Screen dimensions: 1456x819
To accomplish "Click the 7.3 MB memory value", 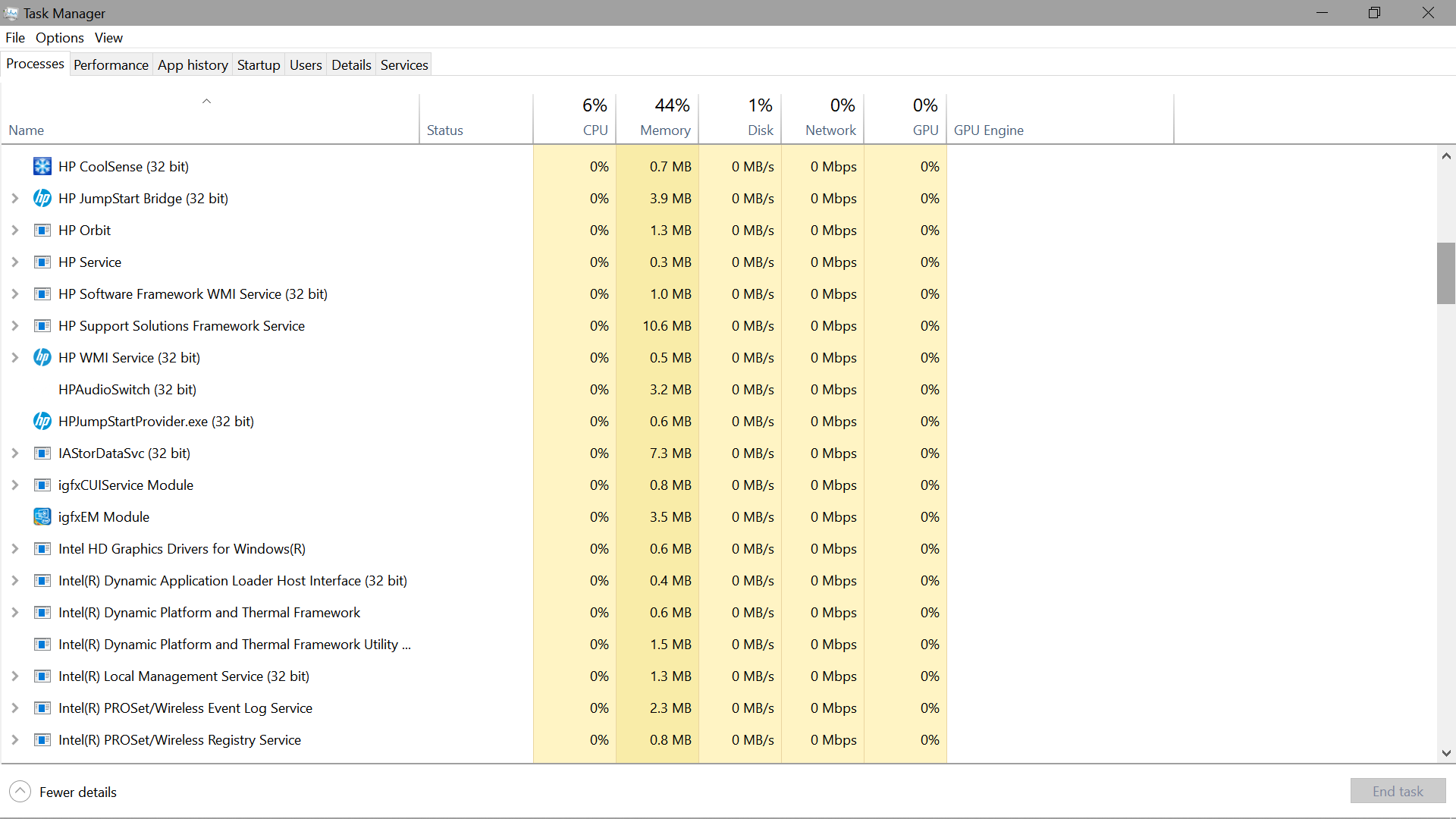I will point(670,453).
